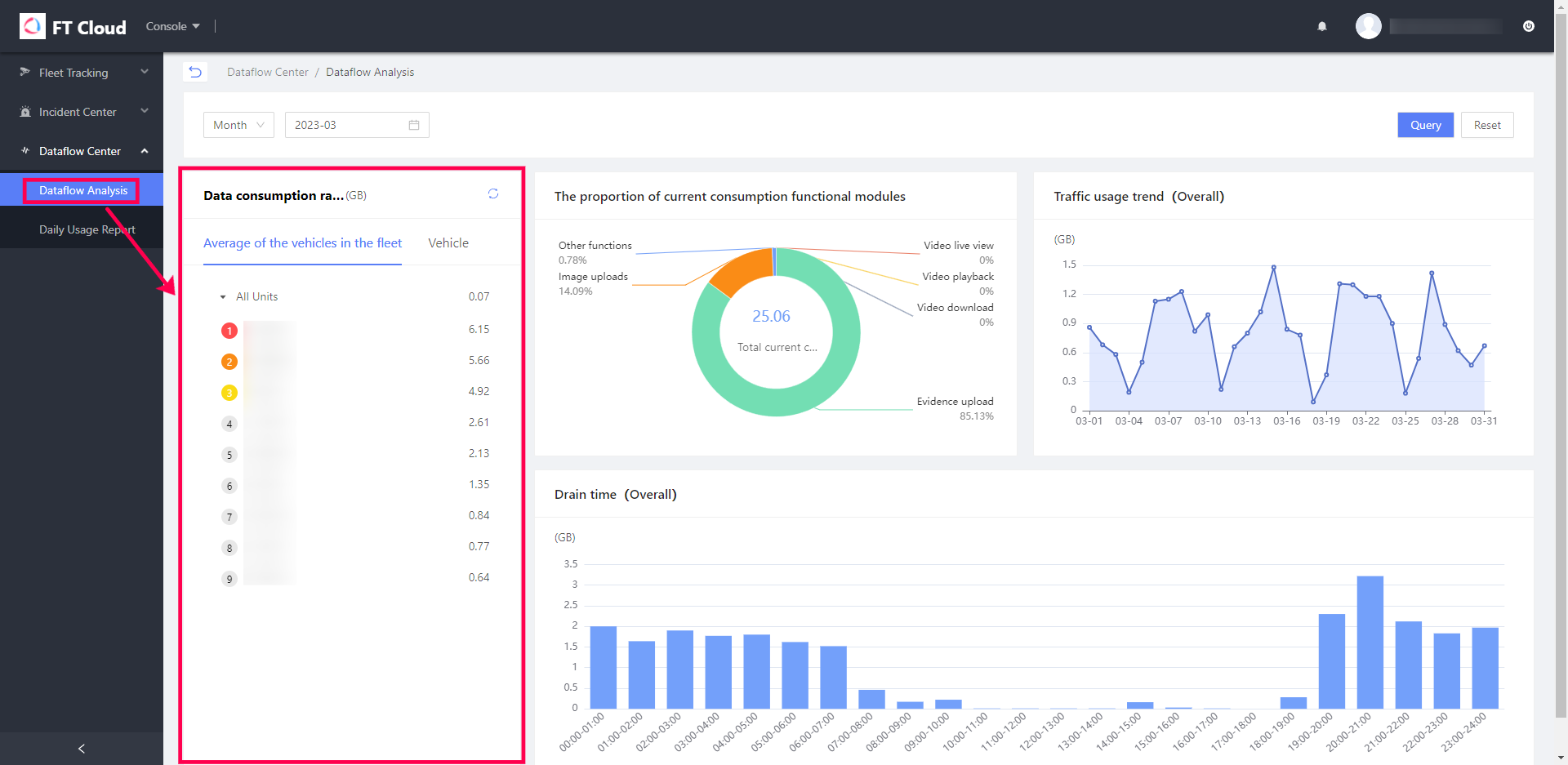This screenshot has height=765, width=1568.
Task: Click the 00:00-01:00 drain time bar
Action: 604,667
